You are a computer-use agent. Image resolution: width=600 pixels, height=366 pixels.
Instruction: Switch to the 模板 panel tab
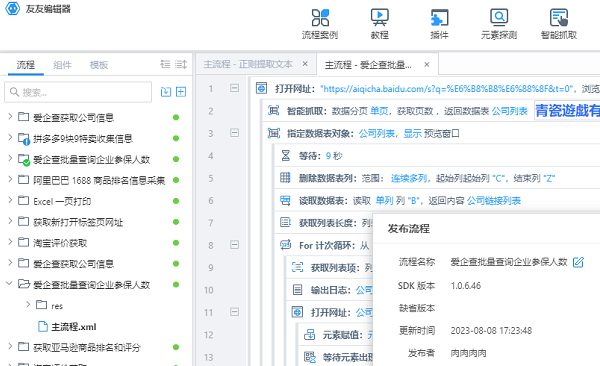pos(99,65)
